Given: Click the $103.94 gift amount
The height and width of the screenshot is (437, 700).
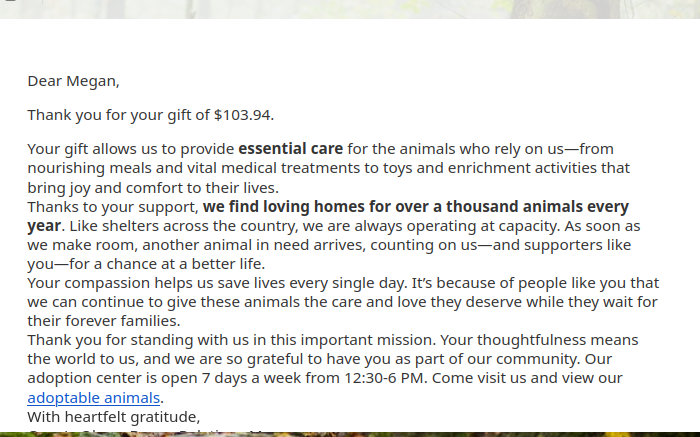Looking at the screenshot, I should (242, 115).
